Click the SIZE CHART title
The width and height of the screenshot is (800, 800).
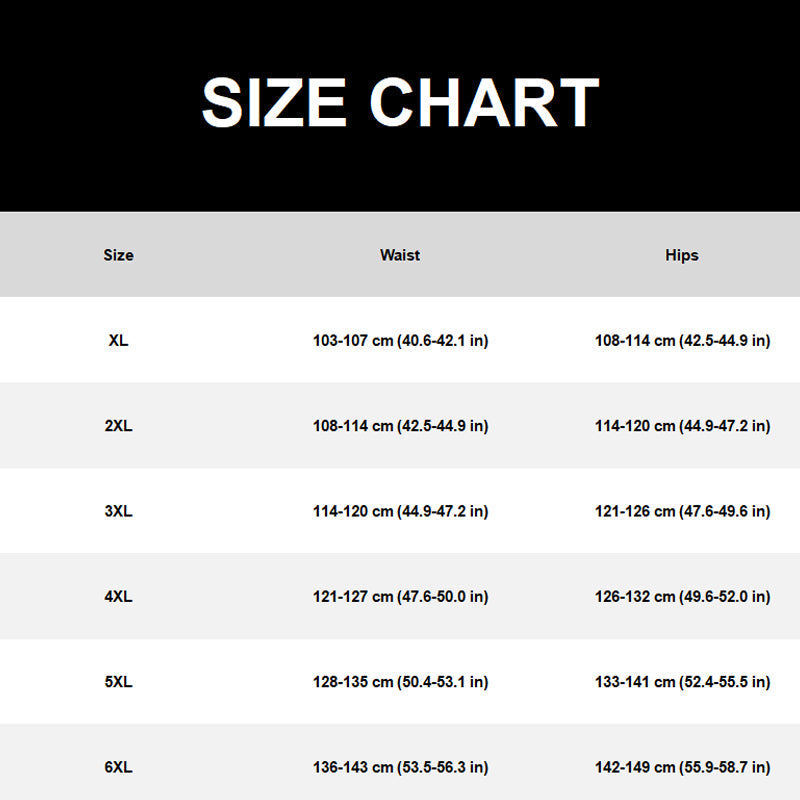[401, 102]
